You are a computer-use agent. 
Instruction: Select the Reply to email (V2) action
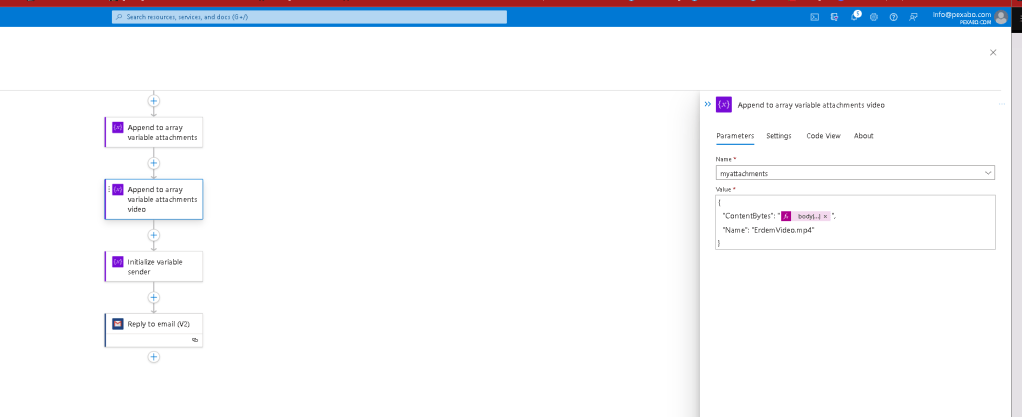click(x=154, y=330)
